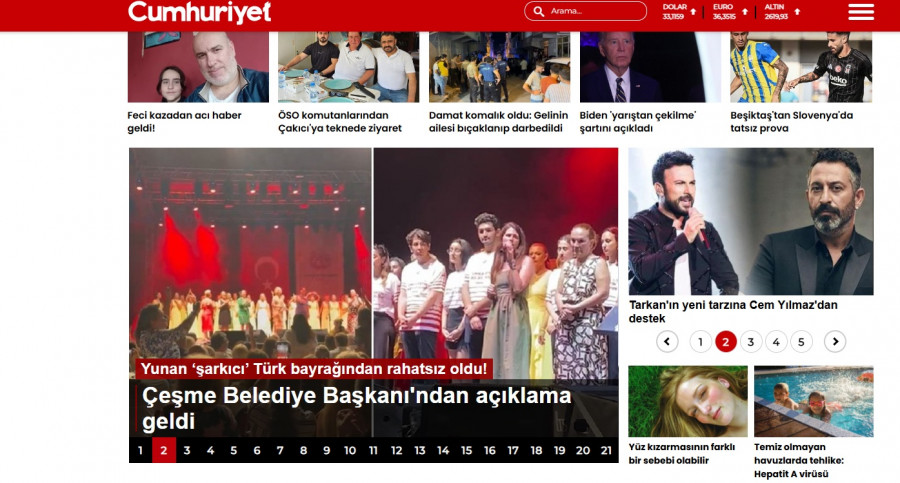Select main slider page 7

pos(280,450)
